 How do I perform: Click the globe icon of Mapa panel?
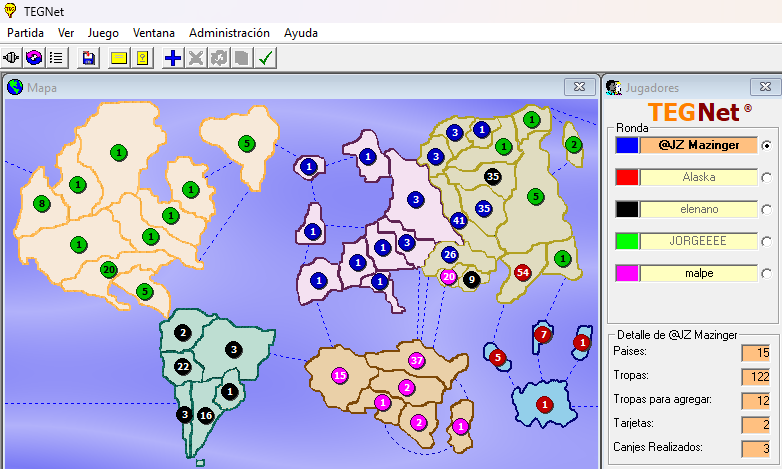15,87
